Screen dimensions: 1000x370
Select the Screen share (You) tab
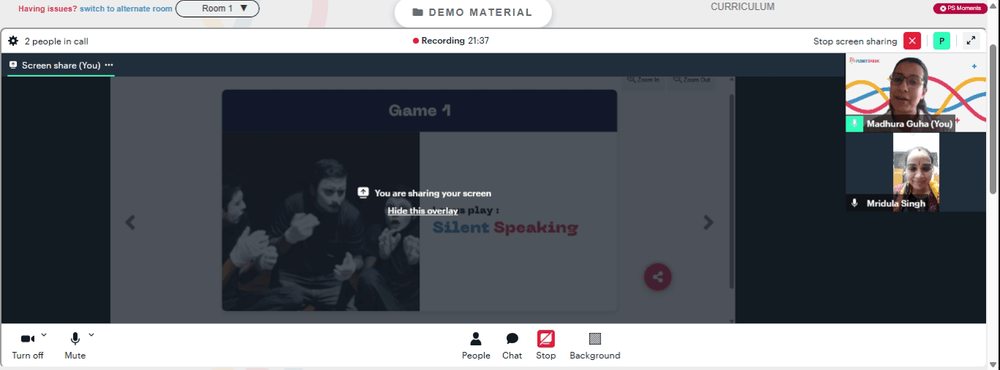(x=61, y=65)
